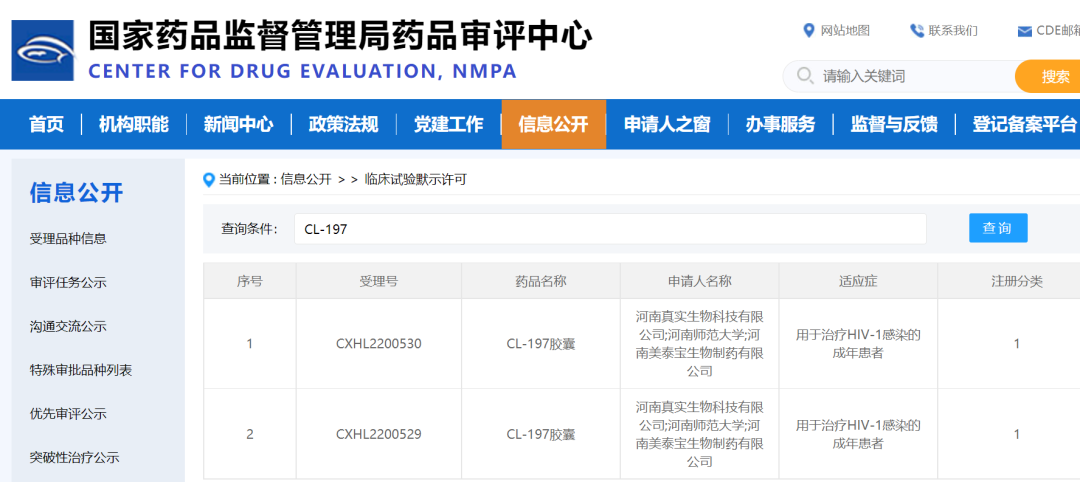Click the contact us phone icon

916,30
